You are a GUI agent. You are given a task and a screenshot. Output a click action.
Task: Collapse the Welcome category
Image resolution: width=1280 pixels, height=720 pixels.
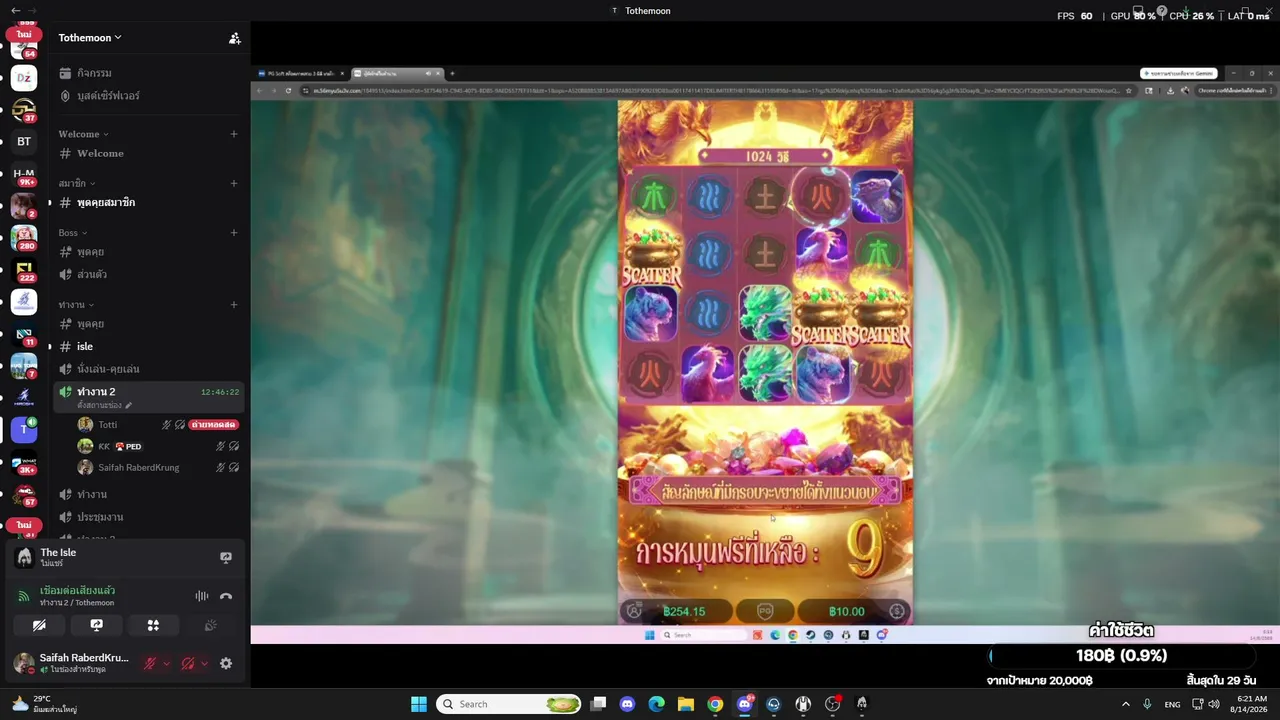click(83, 134)
